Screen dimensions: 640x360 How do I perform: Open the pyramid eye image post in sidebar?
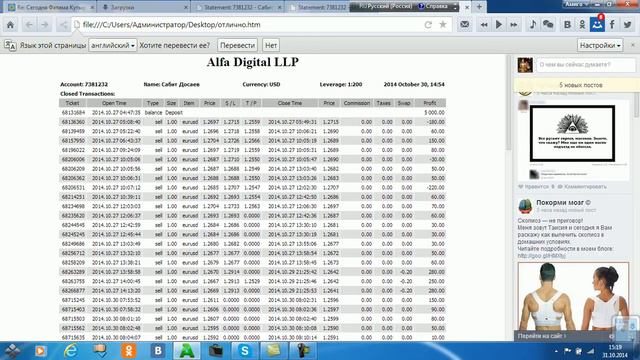click(x=572, y=133)
